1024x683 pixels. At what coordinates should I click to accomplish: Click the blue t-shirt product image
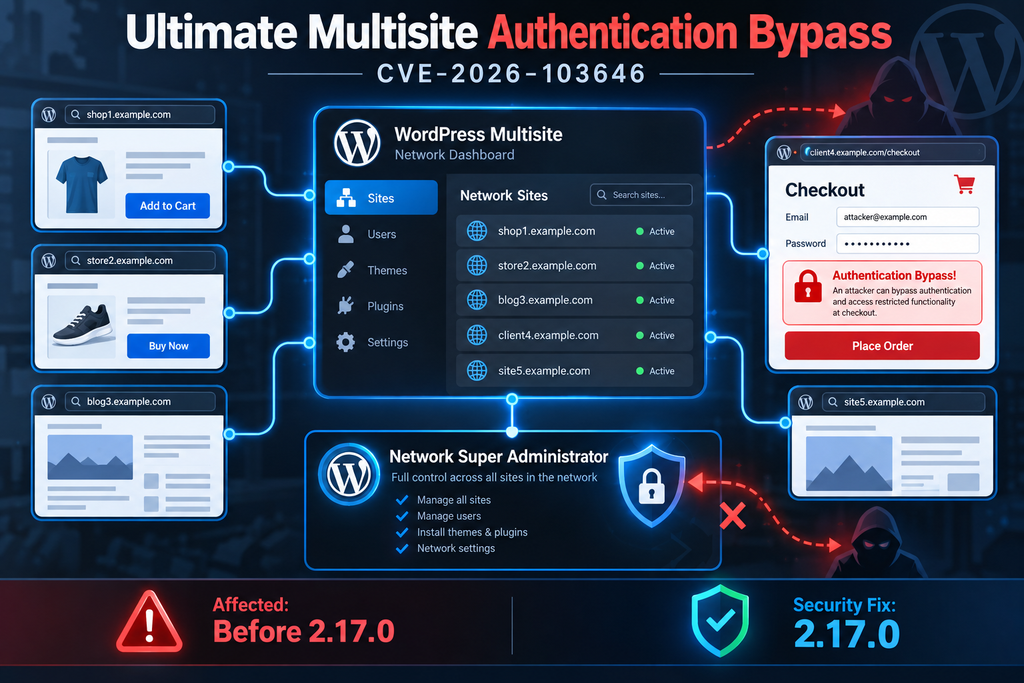click(x=82, y=185)
